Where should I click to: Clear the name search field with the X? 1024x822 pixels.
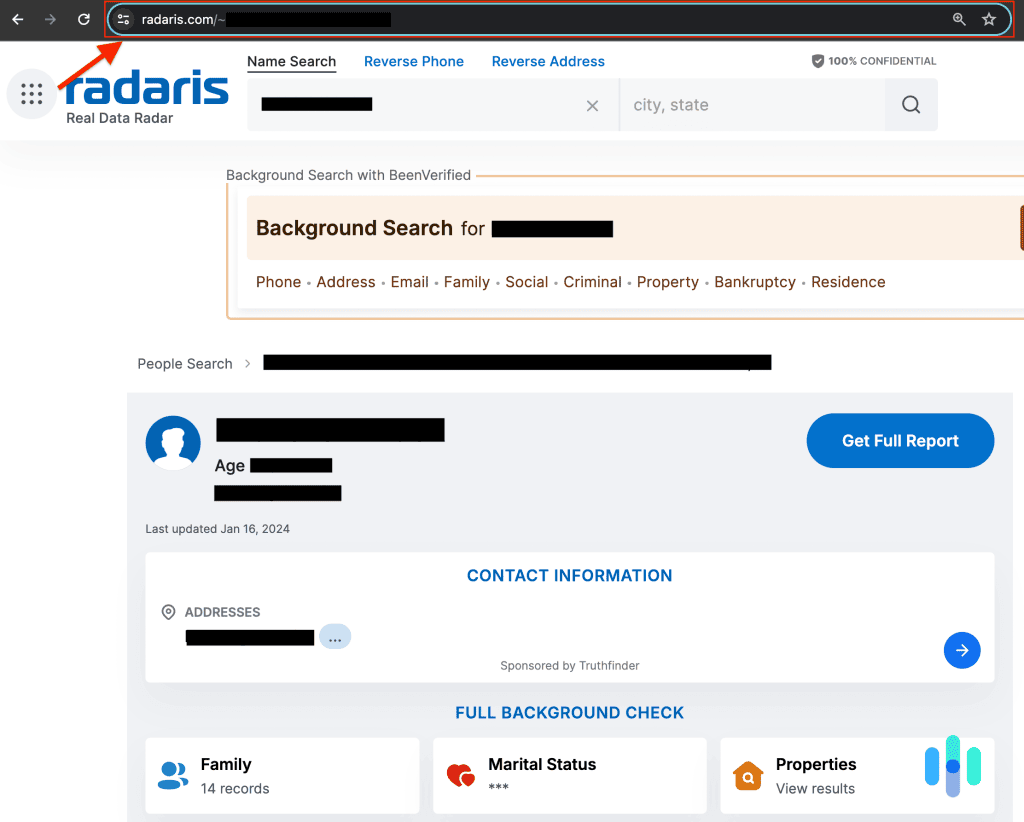click(x=592, y=105)
